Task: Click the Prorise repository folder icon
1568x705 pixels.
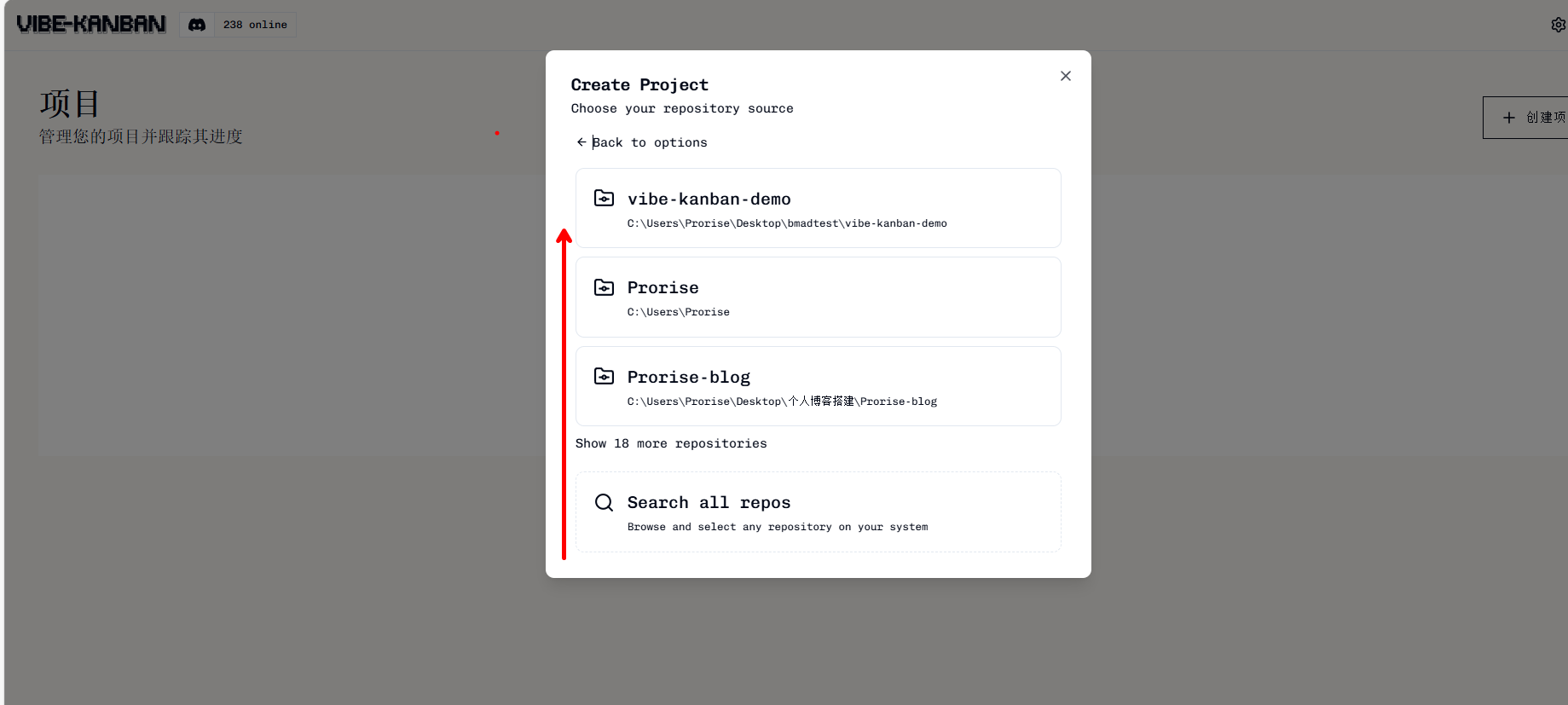Action: (604, 287)
